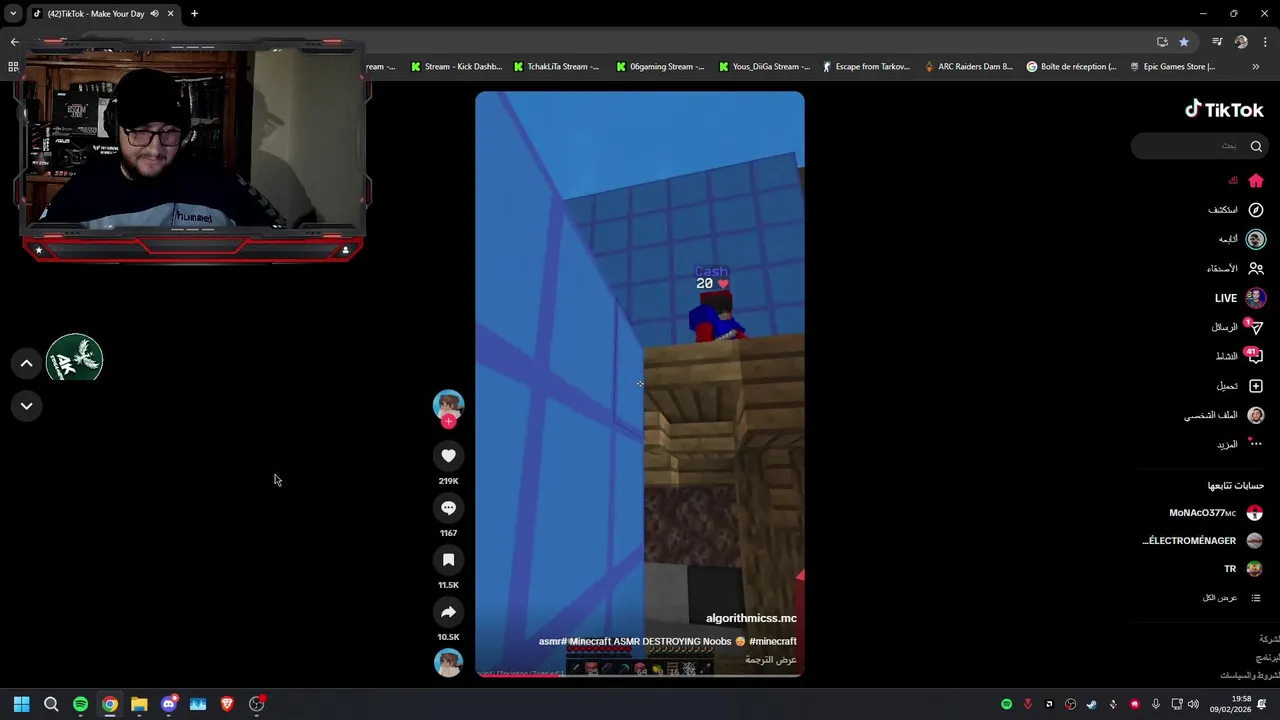Share the video with arrow icon

(x=448, y=612)
